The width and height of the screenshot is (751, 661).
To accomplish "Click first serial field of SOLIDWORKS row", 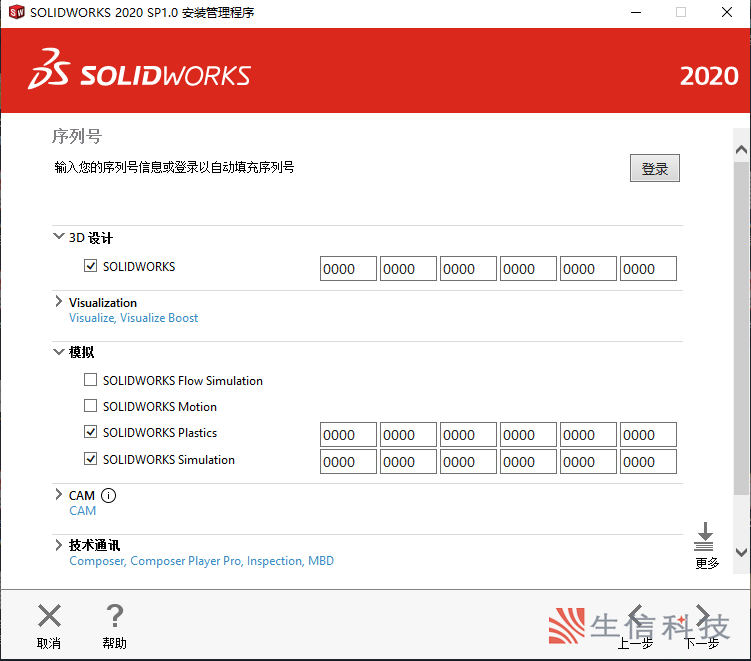I will 348,269.
